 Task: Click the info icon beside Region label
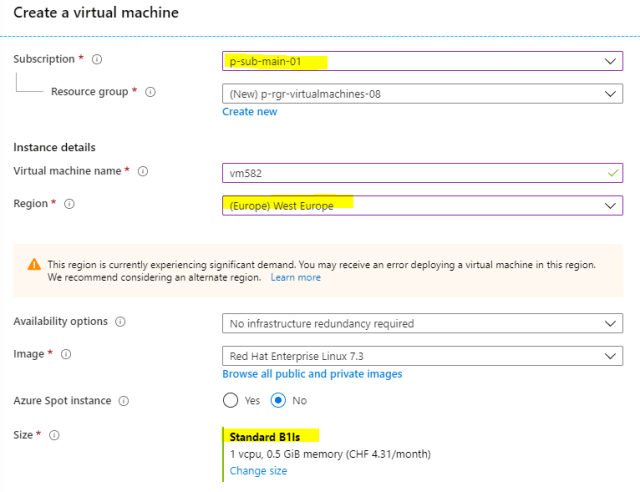click(70, 204)
